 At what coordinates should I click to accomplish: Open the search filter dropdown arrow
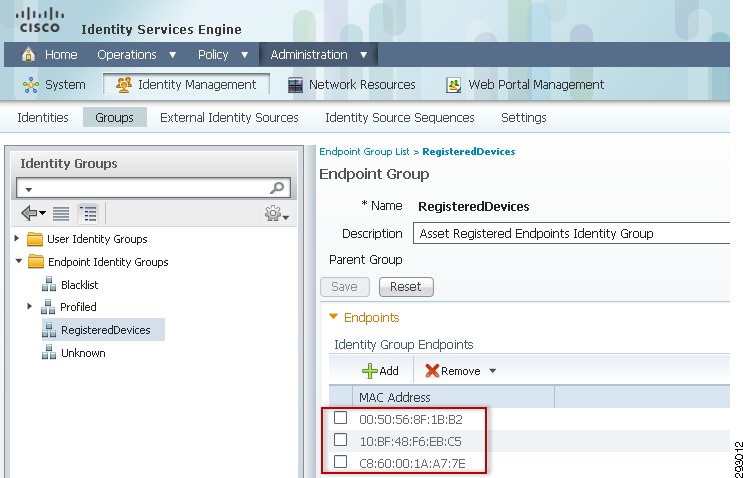(x=28, y=189)
